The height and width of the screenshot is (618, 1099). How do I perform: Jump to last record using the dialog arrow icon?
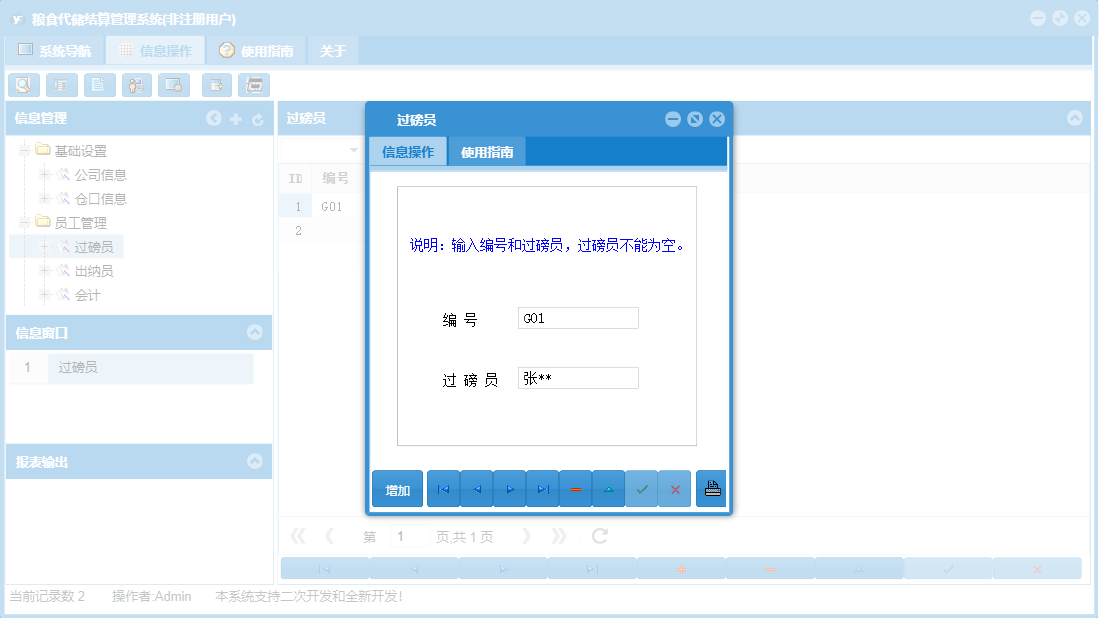543,488
